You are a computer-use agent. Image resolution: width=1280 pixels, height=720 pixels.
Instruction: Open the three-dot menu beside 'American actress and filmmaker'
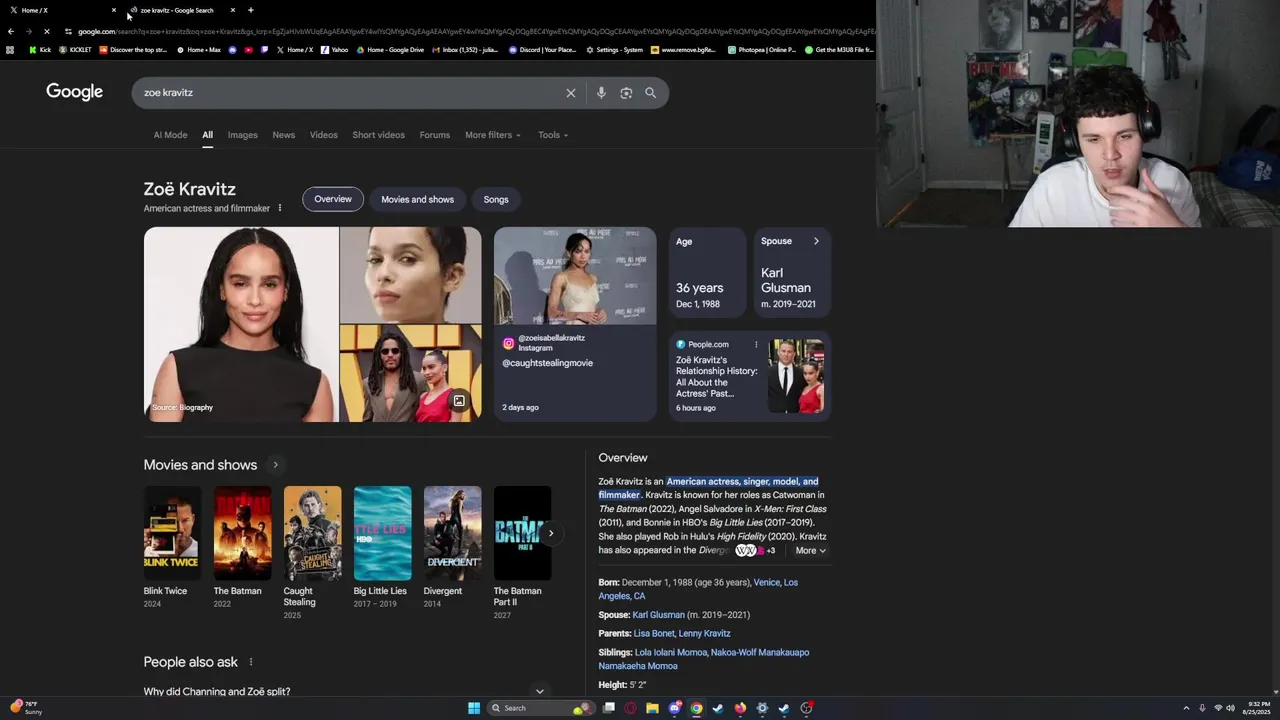coord(280,208)
